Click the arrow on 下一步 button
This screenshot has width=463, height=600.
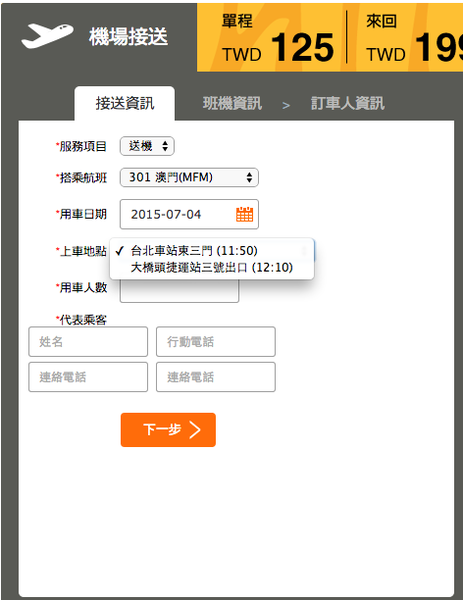coord(195,430)
